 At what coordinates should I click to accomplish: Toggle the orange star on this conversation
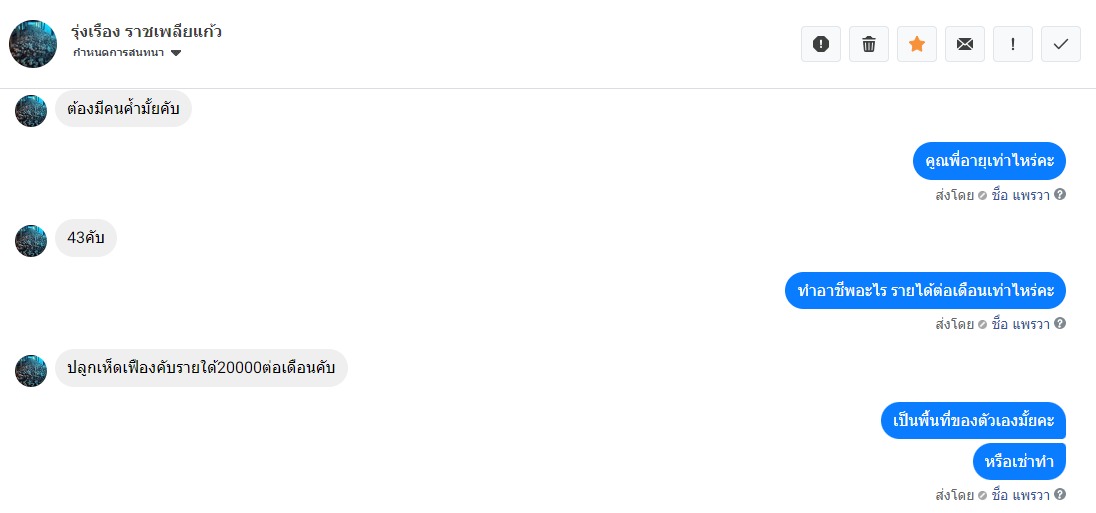click(x=917, y=44)
